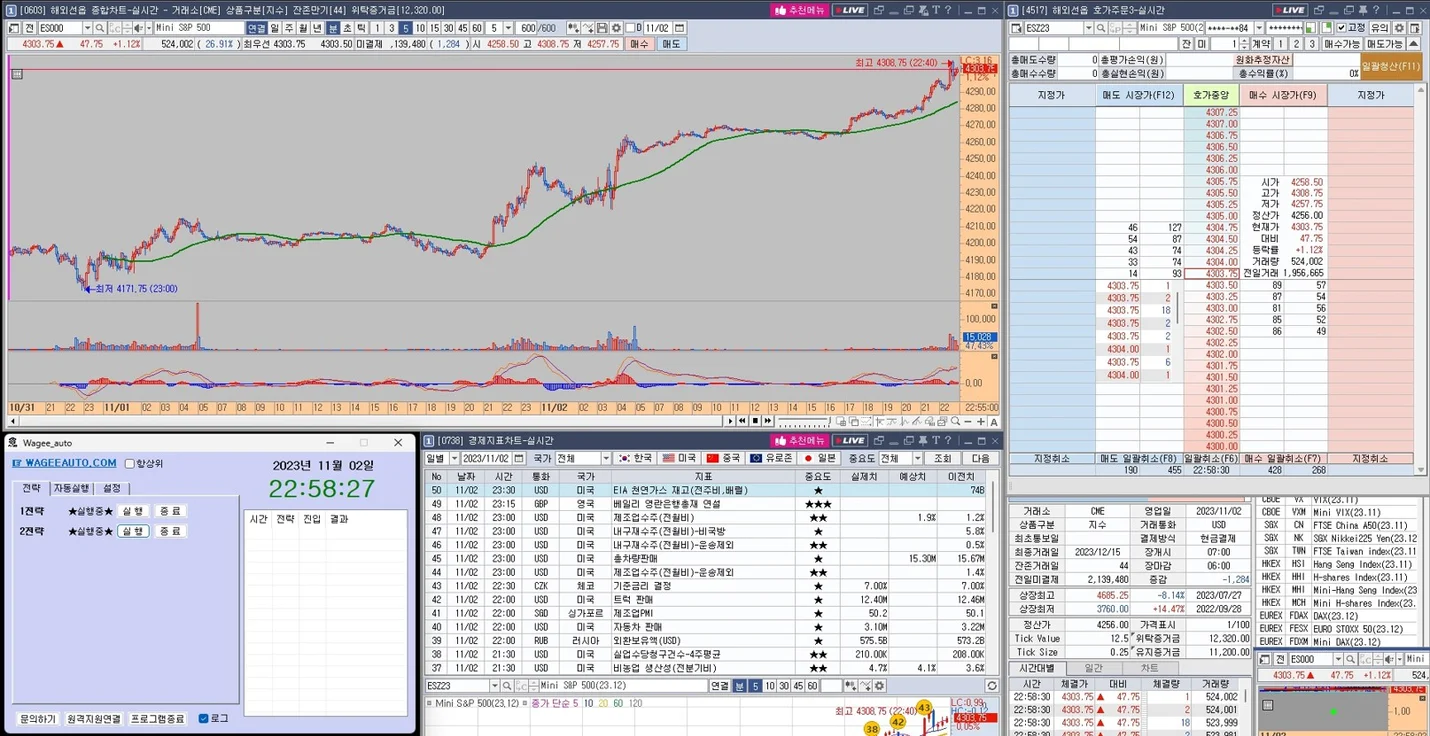Screen dimensions: 1430x736
Task: Open the account number dropdown in order window
Action: pyautogui.click(x=1259, y=27)
